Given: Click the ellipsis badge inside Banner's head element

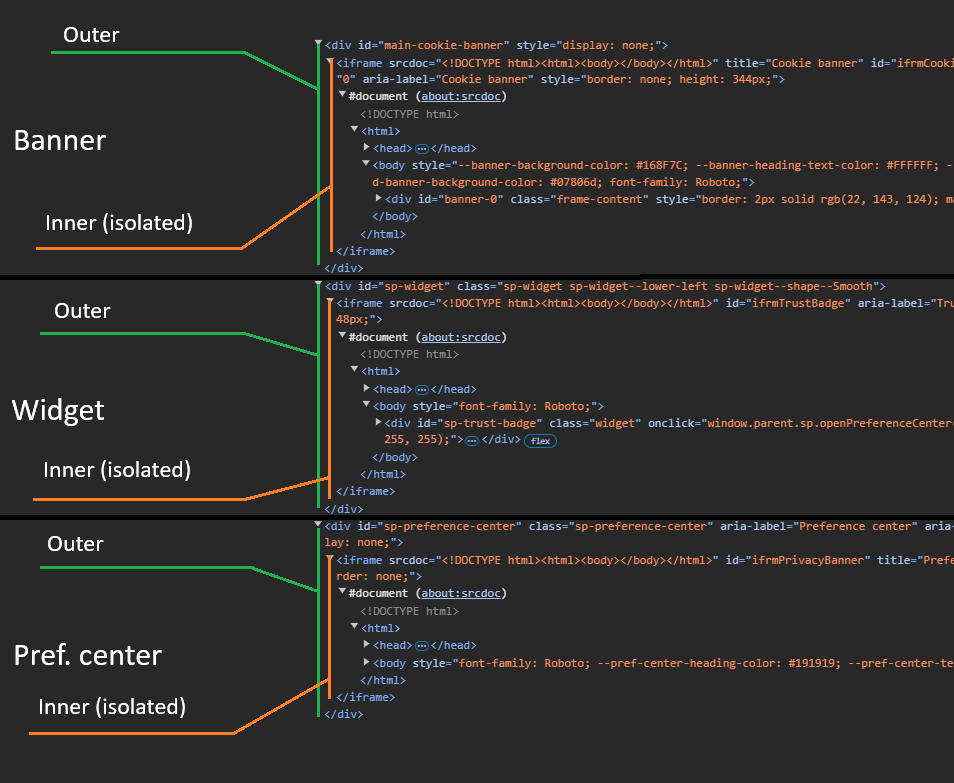Looking at the screenshot, I should 421,147.
